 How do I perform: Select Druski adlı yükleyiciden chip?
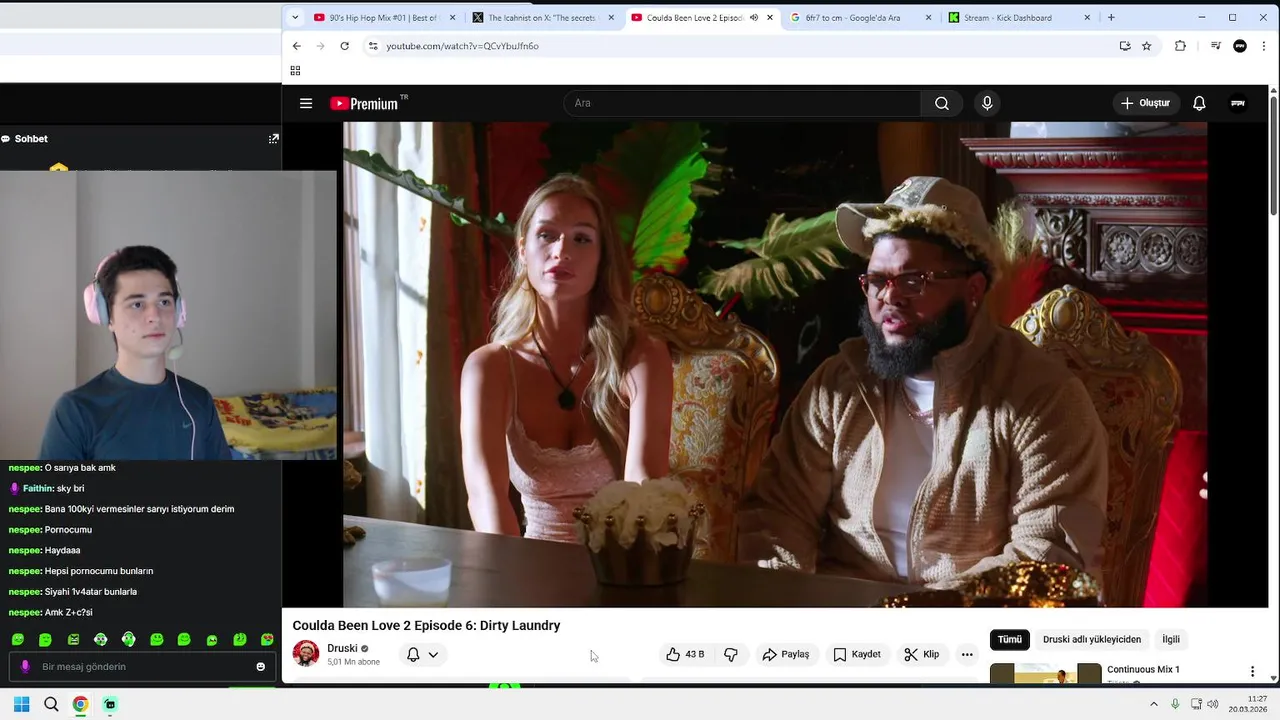[1092, 640]
